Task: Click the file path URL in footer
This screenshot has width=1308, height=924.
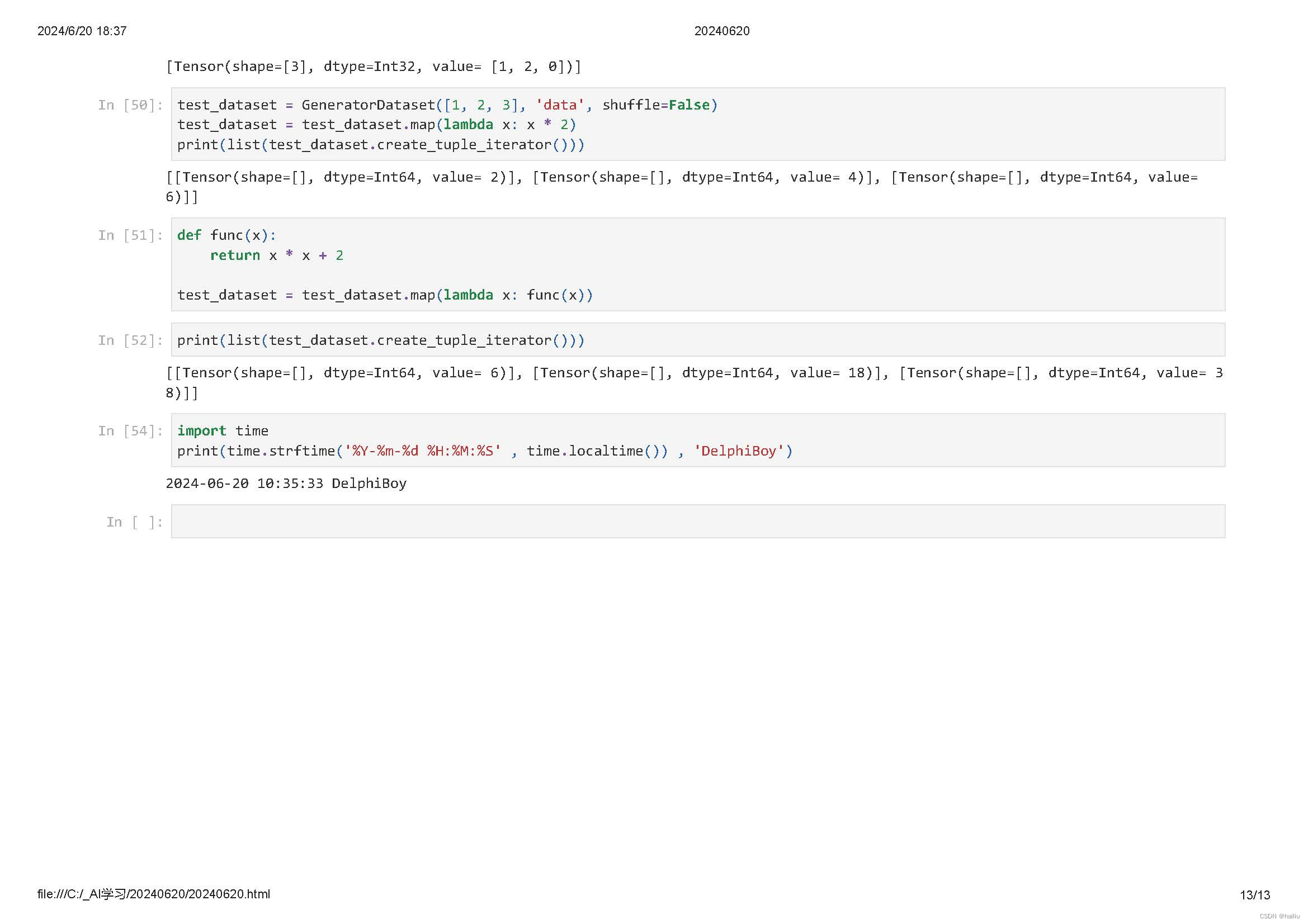Action: [x=154, y=894]
